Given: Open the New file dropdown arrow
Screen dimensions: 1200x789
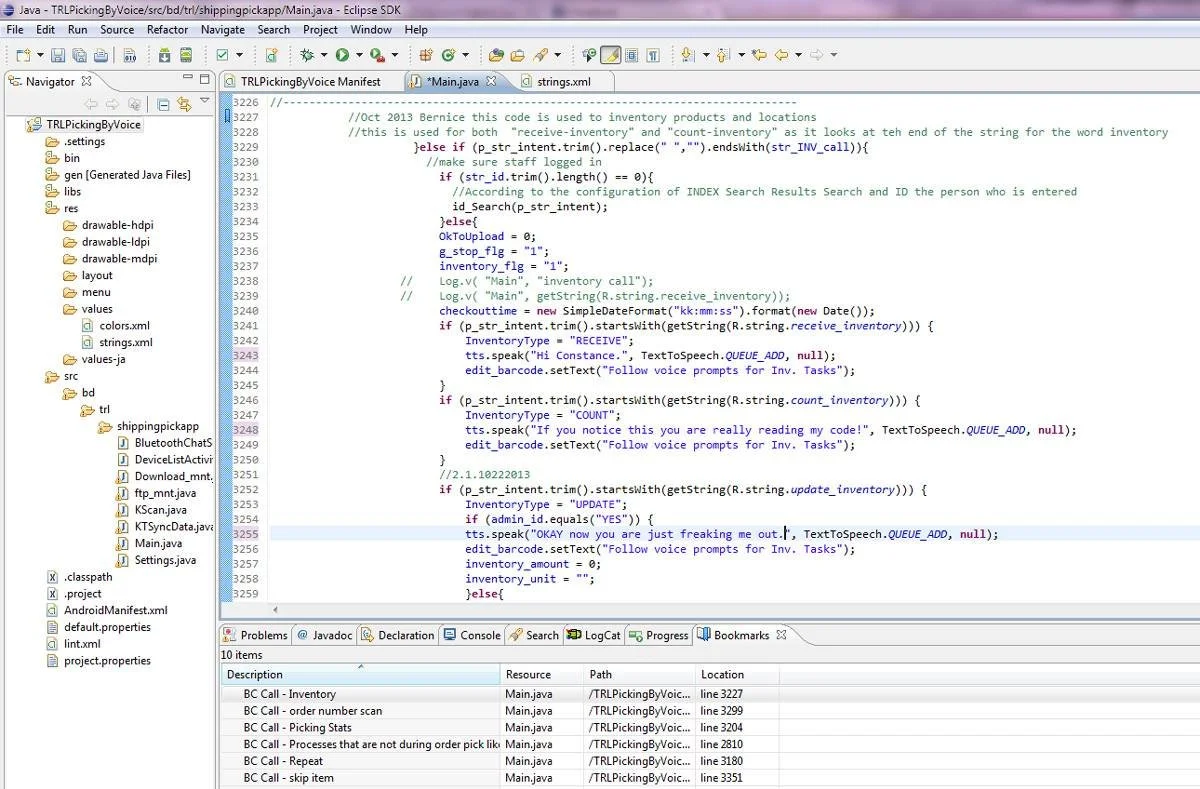Looking at the screenshot, I should pyautogui.click(x=39, y=56).
